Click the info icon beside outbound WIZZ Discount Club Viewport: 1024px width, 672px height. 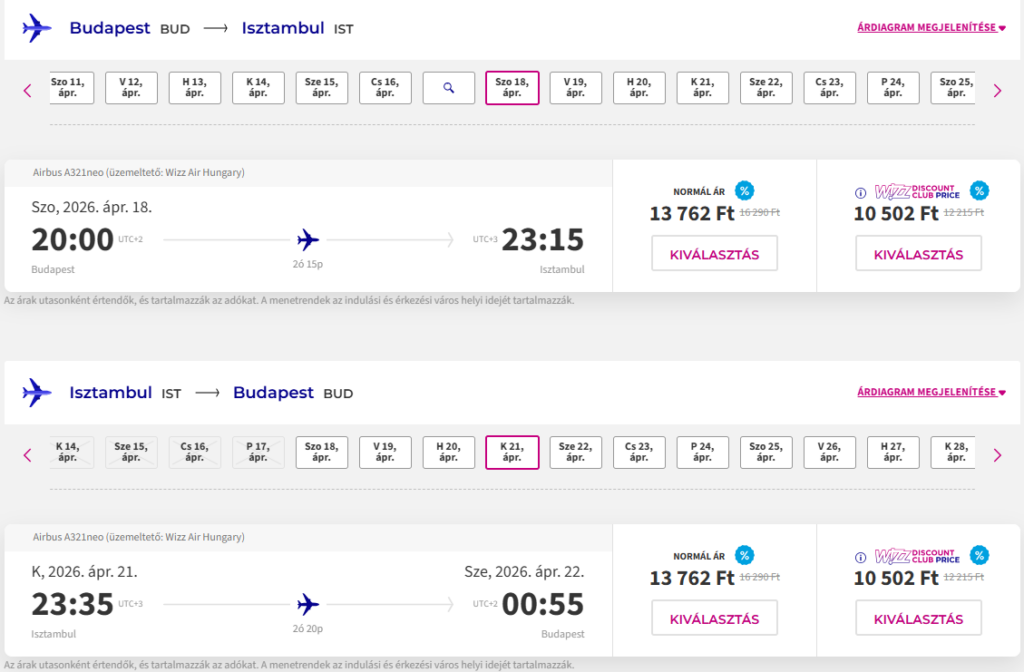[x=859, y=192]
